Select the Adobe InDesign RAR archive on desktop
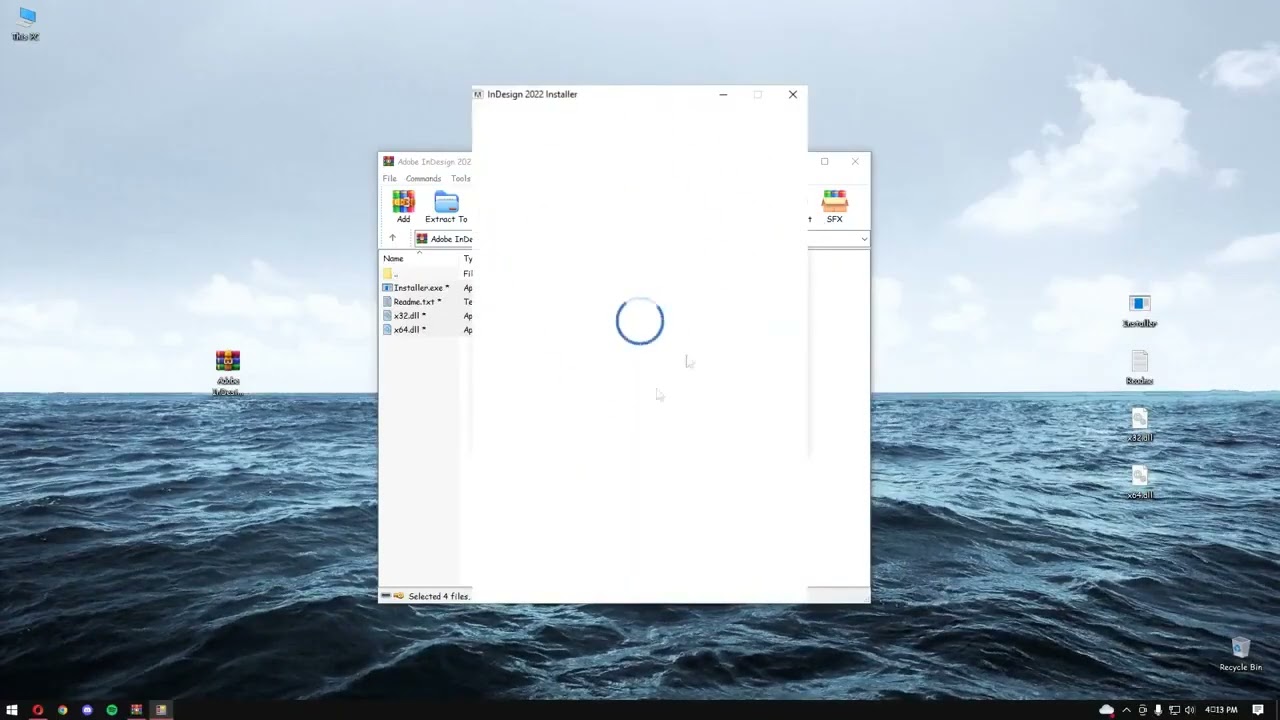The height and width of the screenshot is (720, 1280). click(x=228, y=373)
